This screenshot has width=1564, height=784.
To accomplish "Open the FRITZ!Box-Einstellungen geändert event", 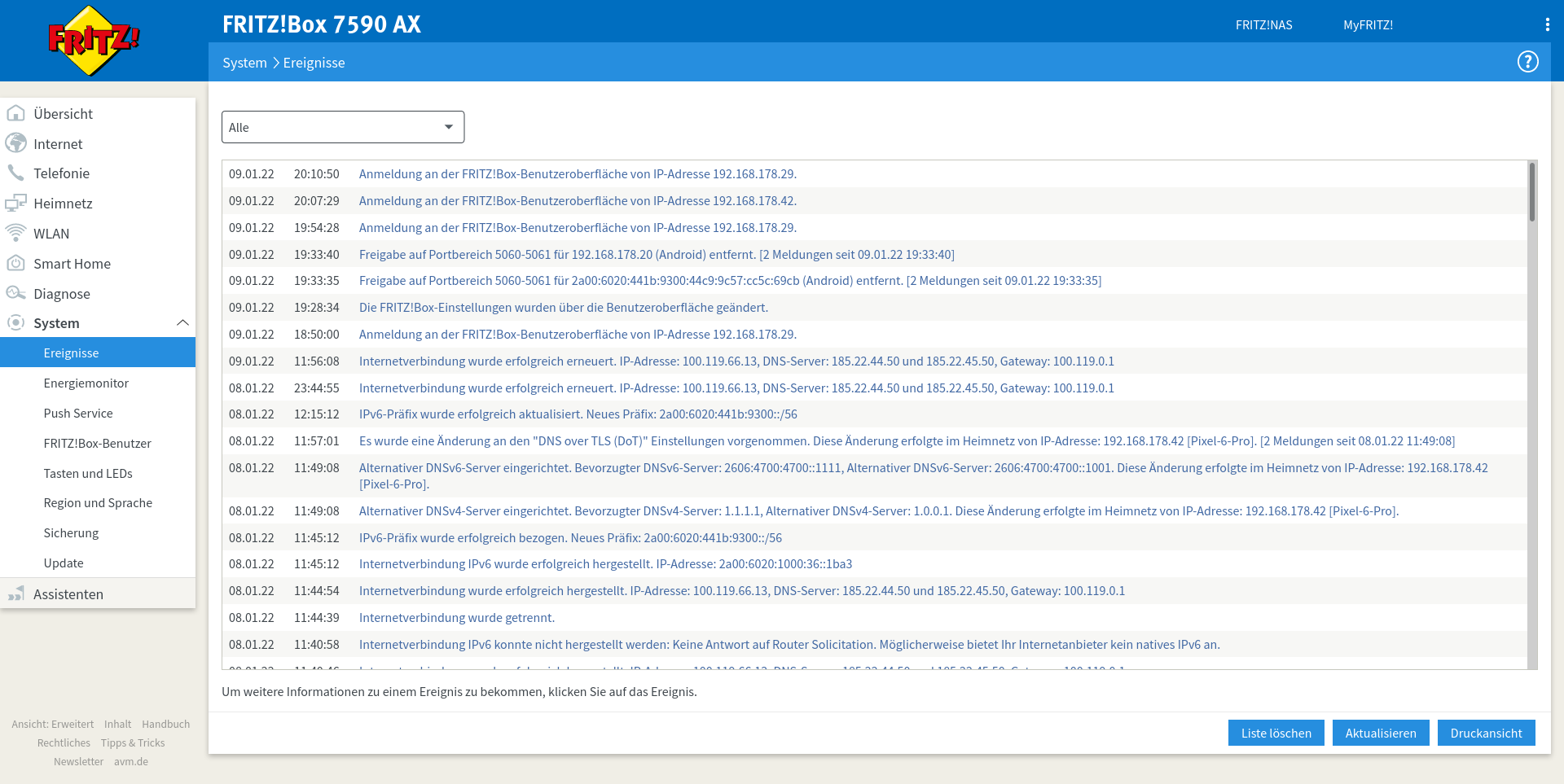I will coord(564,307).
